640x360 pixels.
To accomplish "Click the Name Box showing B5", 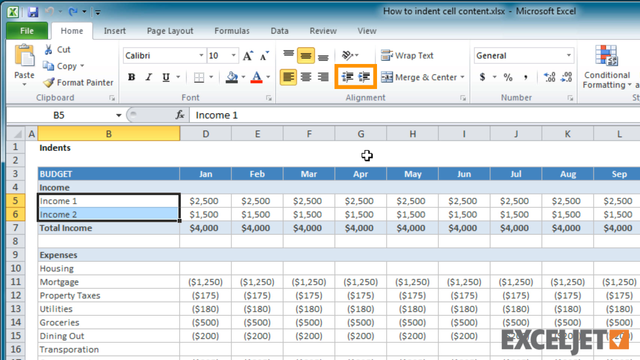I will click(x=59, y=116).
